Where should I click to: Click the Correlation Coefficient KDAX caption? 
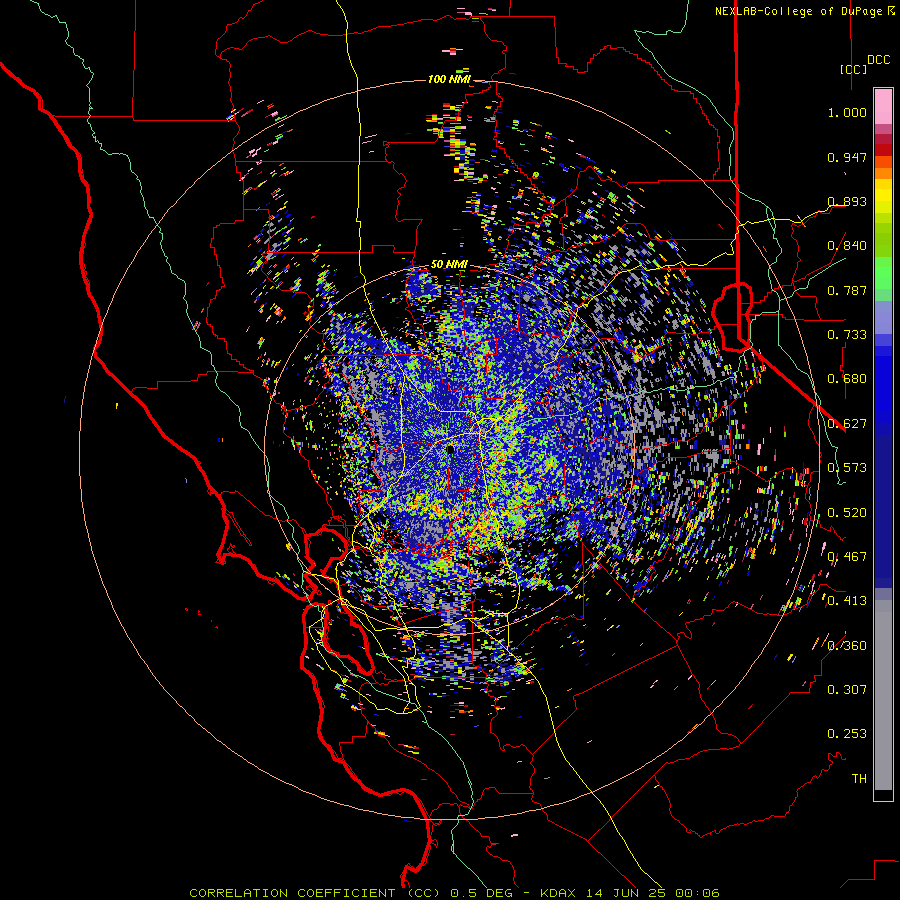(454, 893)
